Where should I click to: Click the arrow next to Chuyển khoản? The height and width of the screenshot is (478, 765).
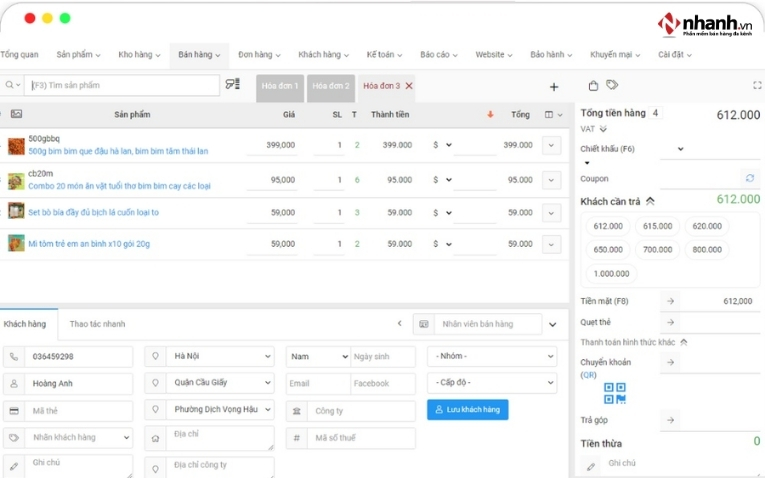(670, 362)
